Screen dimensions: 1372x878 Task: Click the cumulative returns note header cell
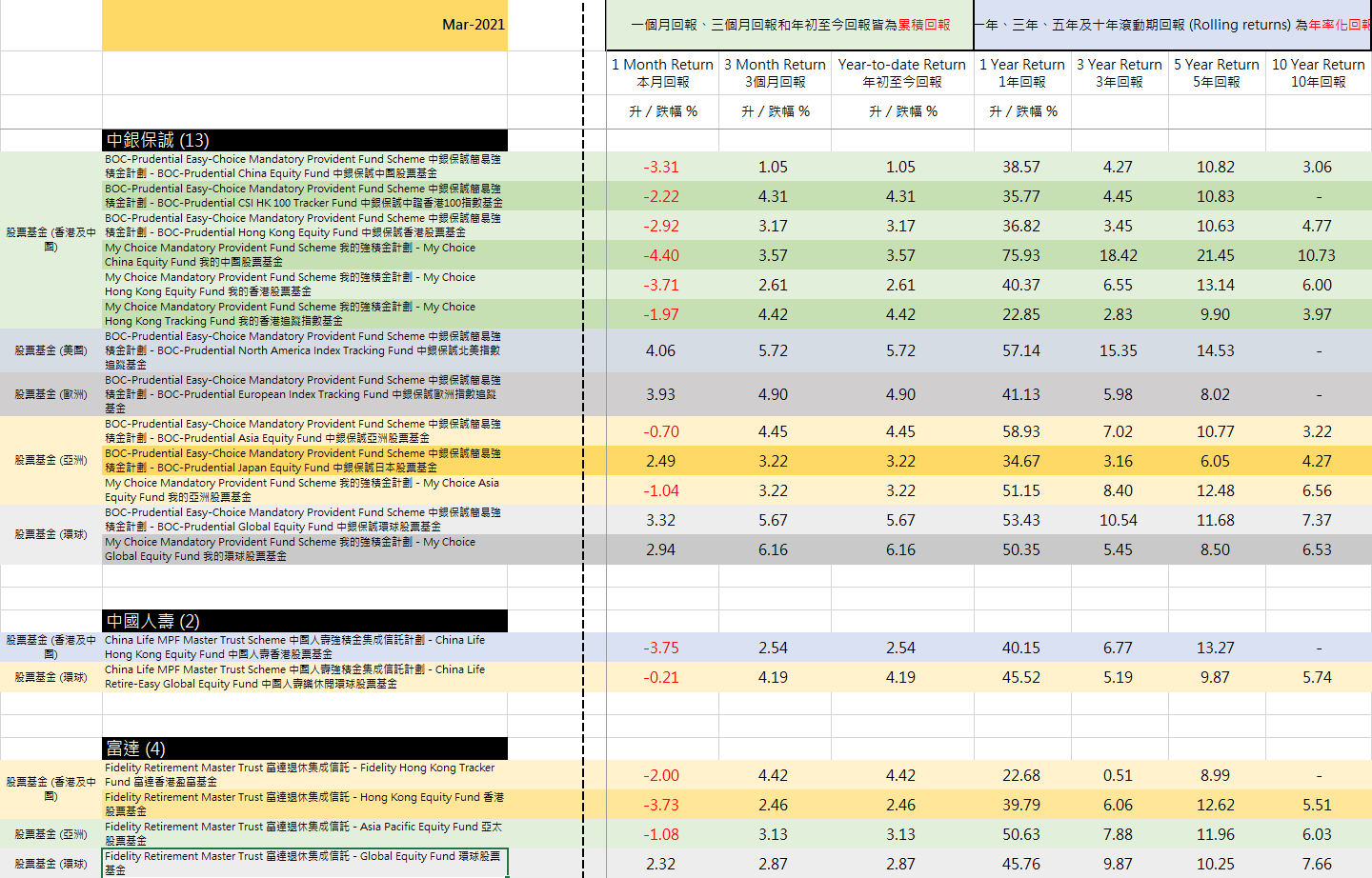coord(790,25)
